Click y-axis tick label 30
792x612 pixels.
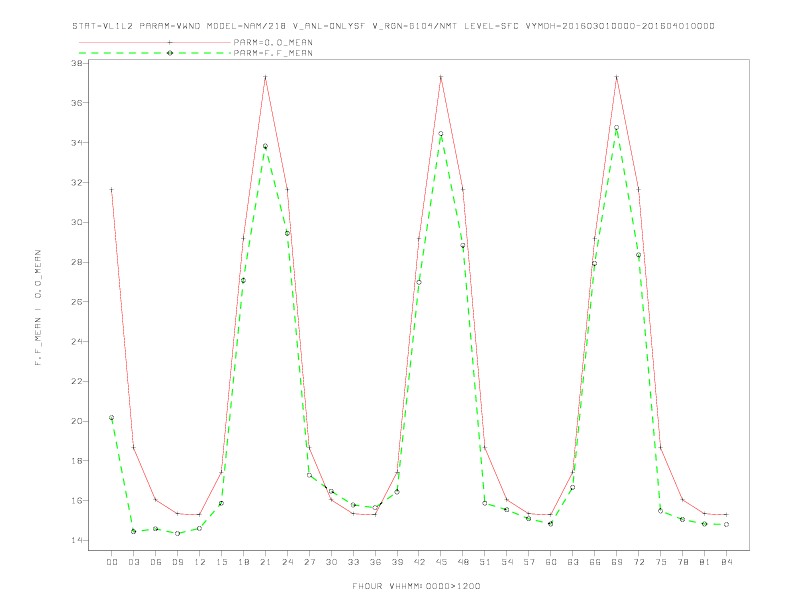pyautogui.click(x=77, y=223)
